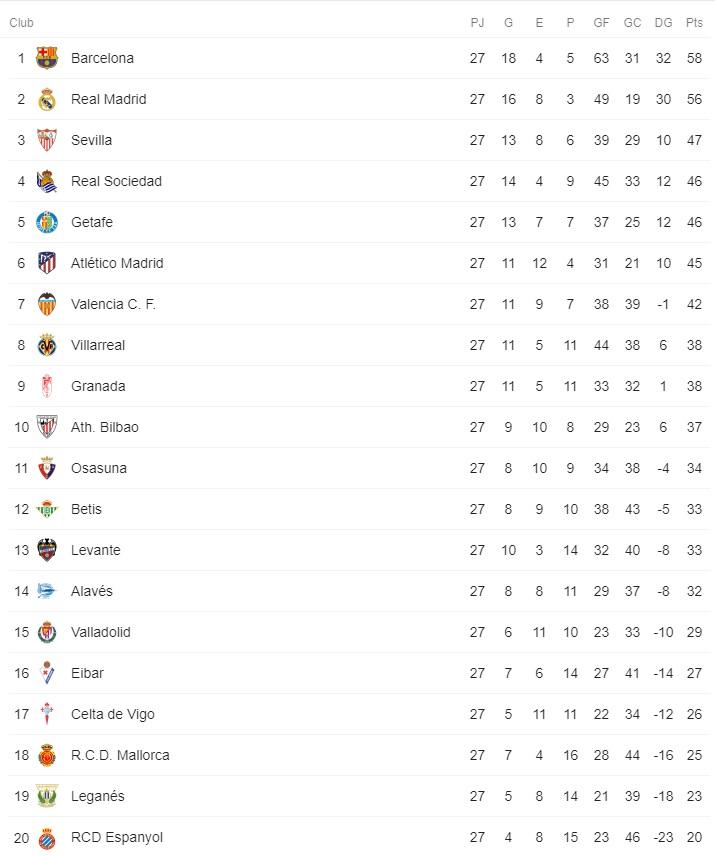Click the Athletic Bilbao crest icon
715x856 pixels.
coord(47,427)
